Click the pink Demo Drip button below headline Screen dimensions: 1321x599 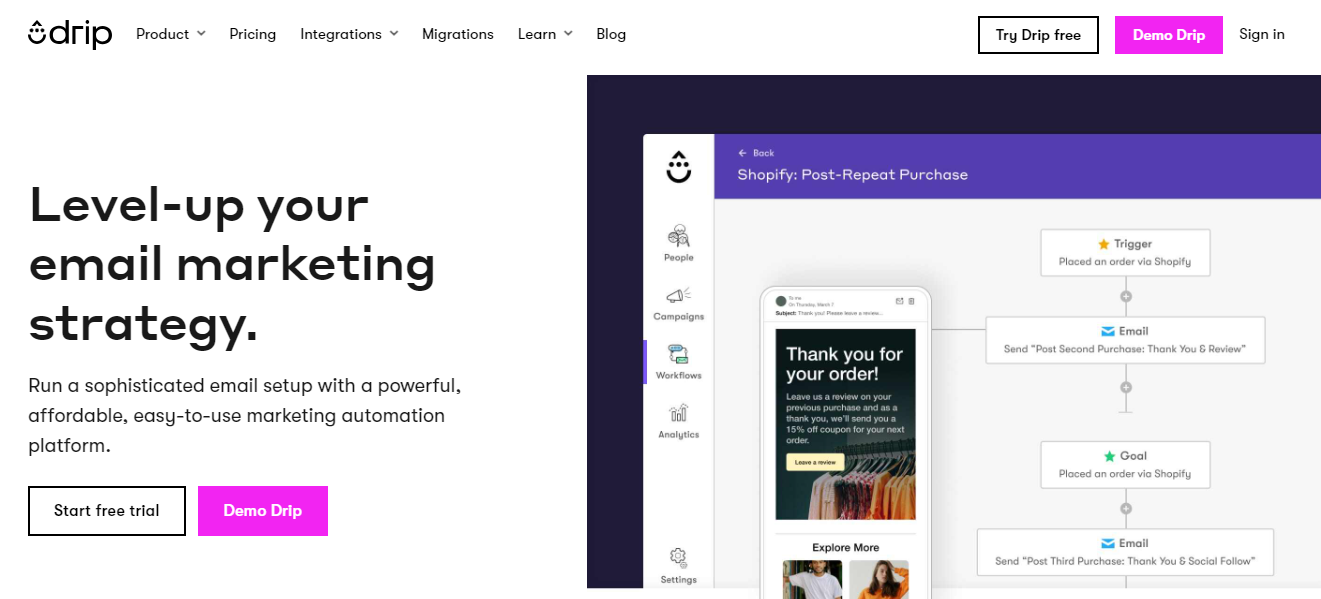[x=263, y=511]
